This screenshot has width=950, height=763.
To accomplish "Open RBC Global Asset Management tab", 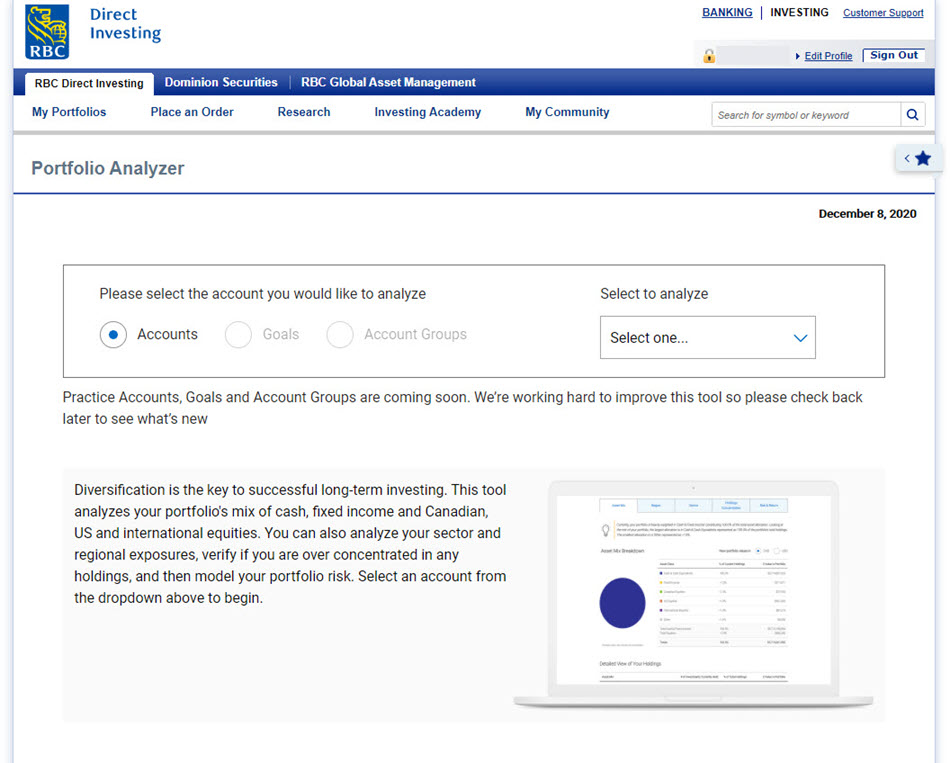I will (388, 82).
